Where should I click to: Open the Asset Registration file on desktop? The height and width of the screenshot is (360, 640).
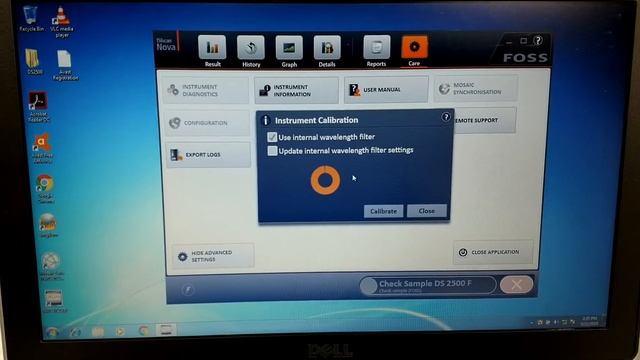pyautogui.click(x=65, y=65)
